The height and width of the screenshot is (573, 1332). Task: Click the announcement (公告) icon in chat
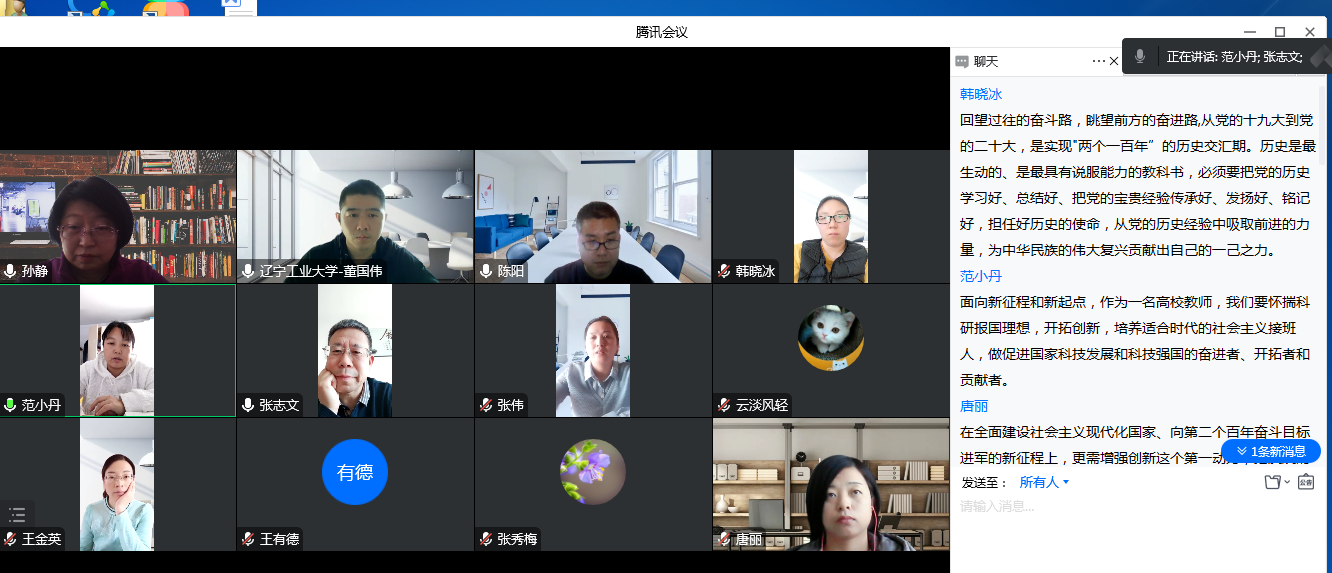(x=1305, y=482)
